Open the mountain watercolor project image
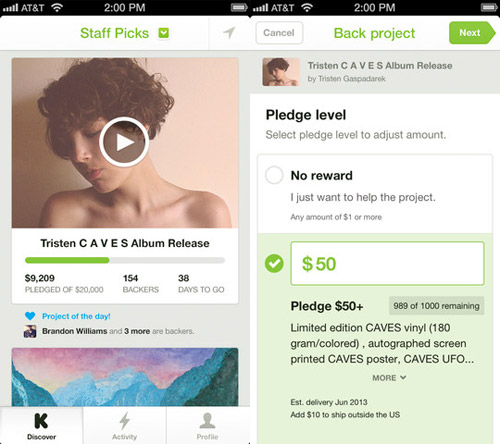The width and height of the screenshot is (500, 444). point(125,377)
